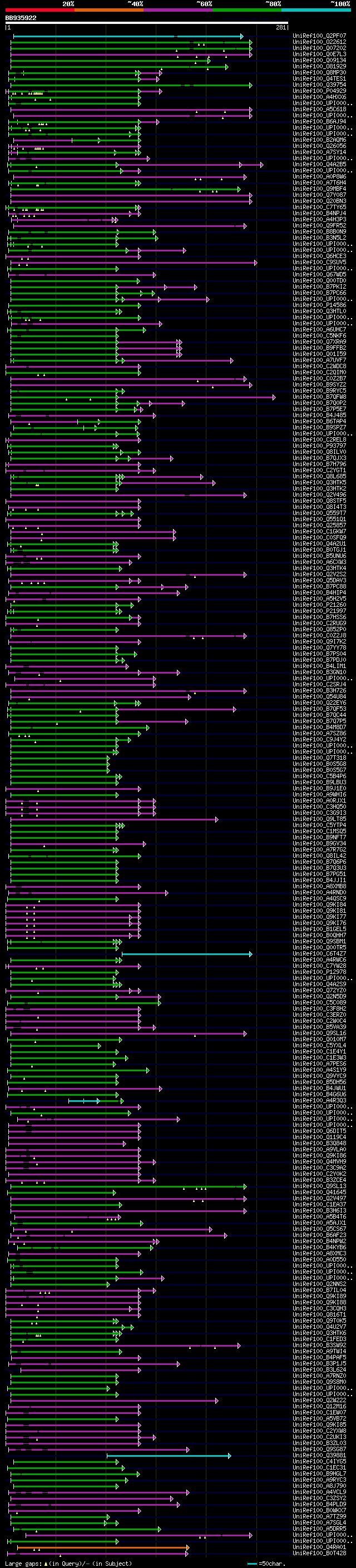356x1568 pixels.
Task: Click the query ID BB935922
Action: coord(21,18)
